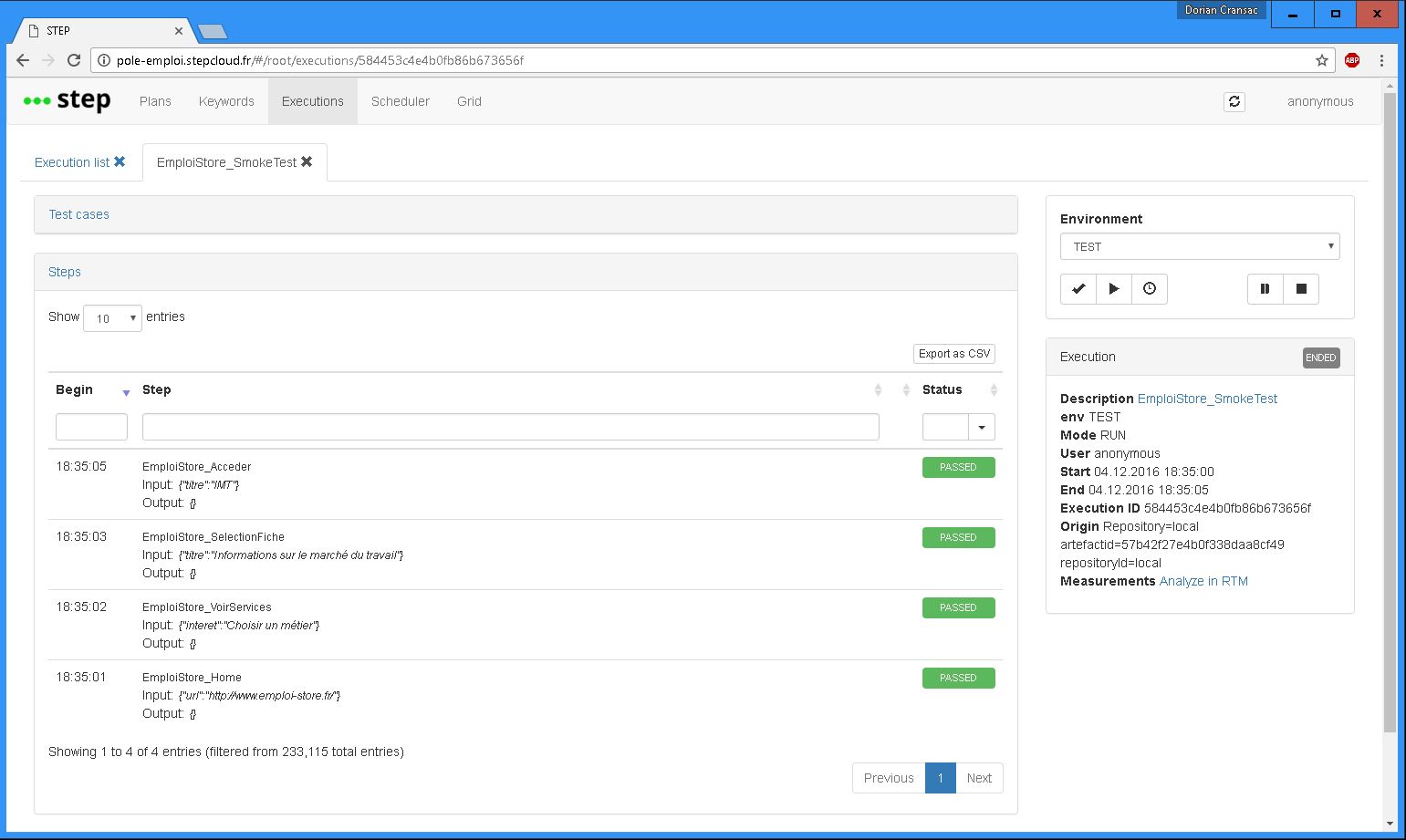
Task: Click the sort arrow on the Begin column
Action: click(125, 392)
